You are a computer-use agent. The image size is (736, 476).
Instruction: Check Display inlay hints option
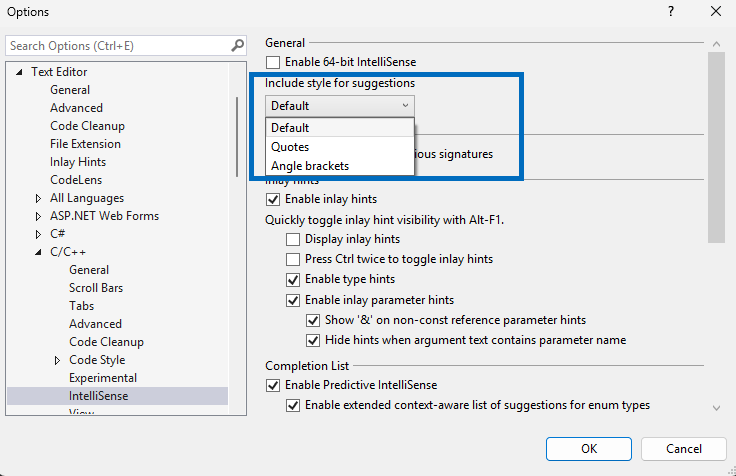point(293,239)
